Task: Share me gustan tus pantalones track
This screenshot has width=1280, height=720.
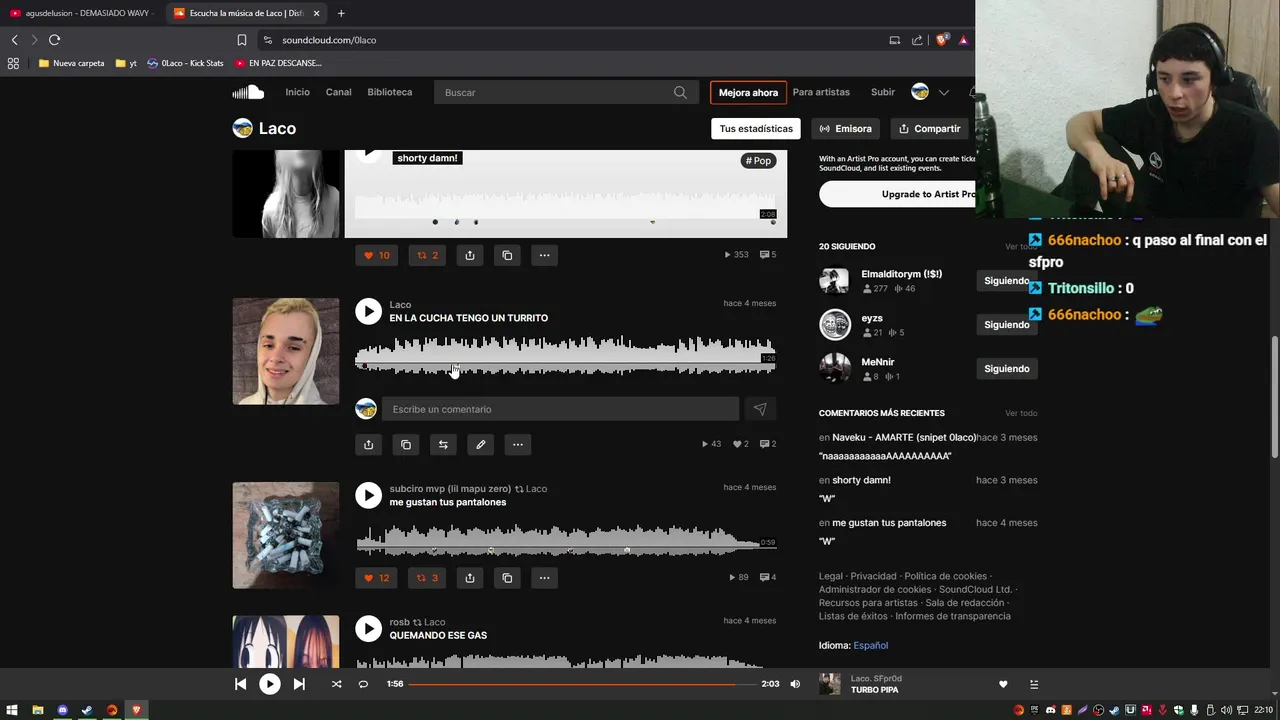Action: point(469,577)
